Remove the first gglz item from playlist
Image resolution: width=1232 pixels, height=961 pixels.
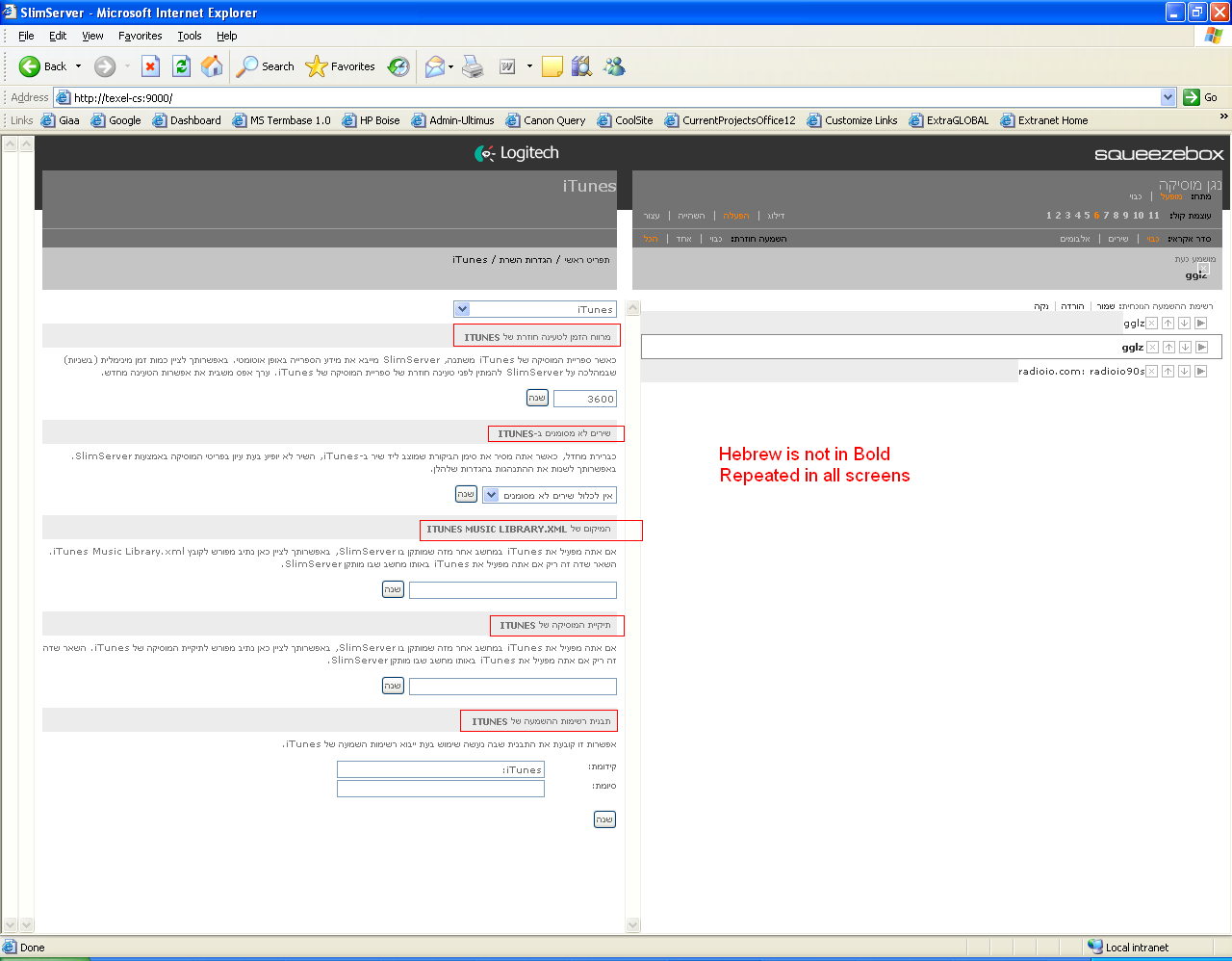coord(1151,324)
